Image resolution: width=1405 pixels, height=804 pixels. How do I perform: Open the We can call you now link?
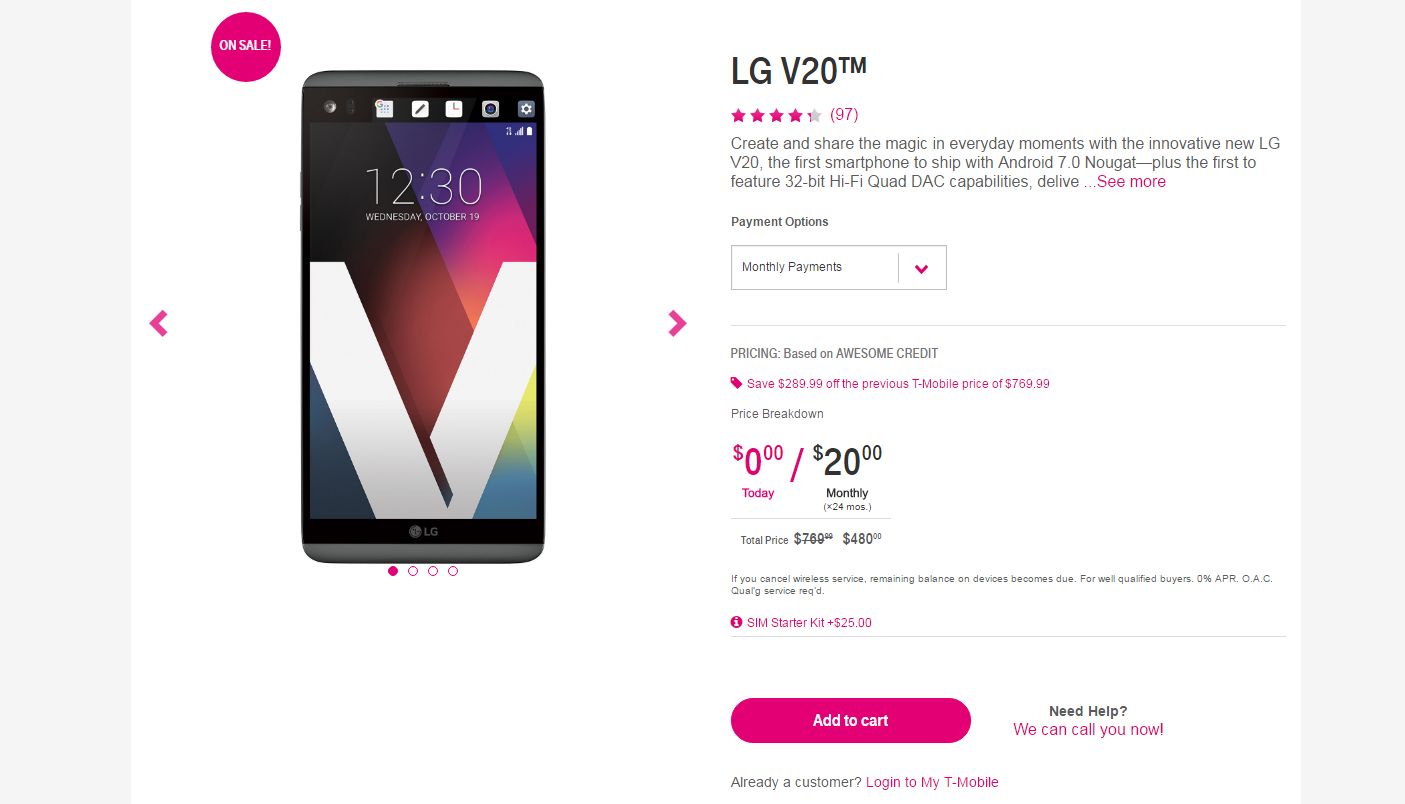(1088, 730)
